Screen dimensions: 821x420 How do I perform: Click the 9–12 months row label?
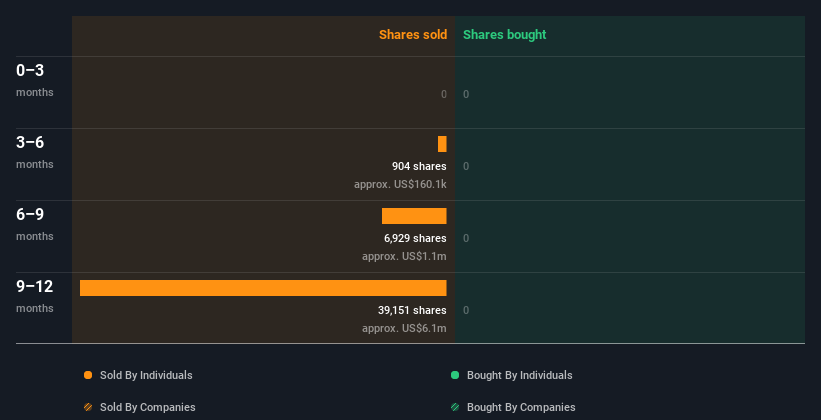pos(35,296)
